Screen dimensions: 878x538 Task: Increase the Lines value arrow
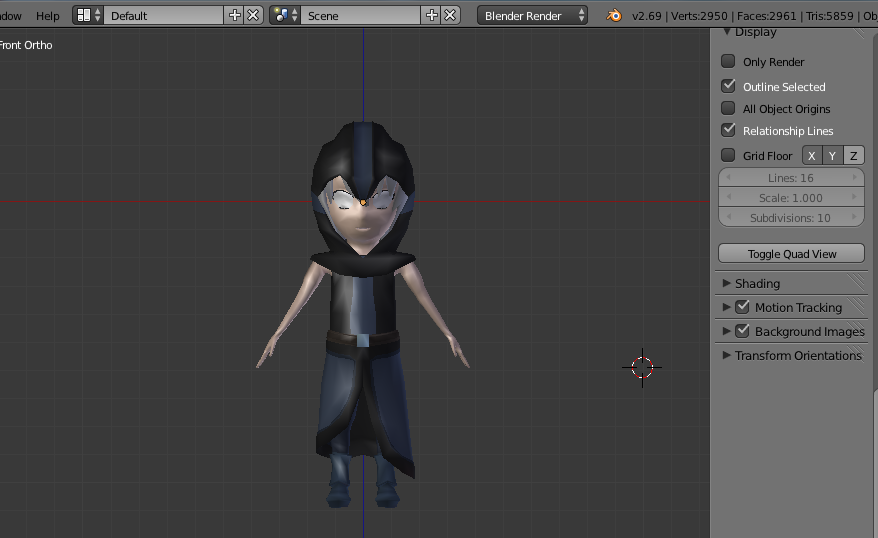click(854, 177)
